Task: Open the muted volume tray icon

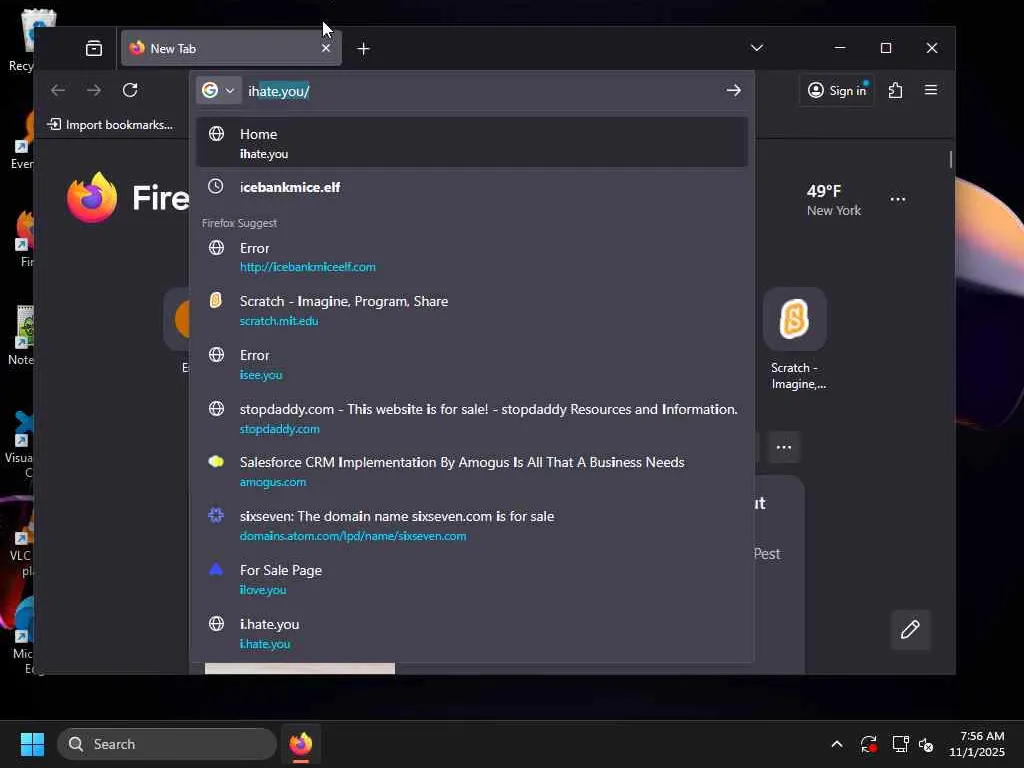Action: (x=925, y=744)
